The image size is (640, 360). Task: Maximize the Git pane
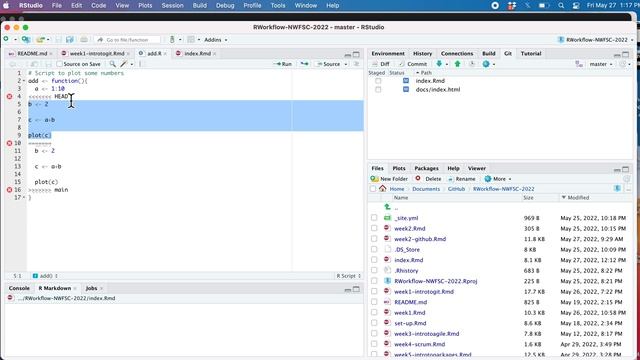point(626,54)
